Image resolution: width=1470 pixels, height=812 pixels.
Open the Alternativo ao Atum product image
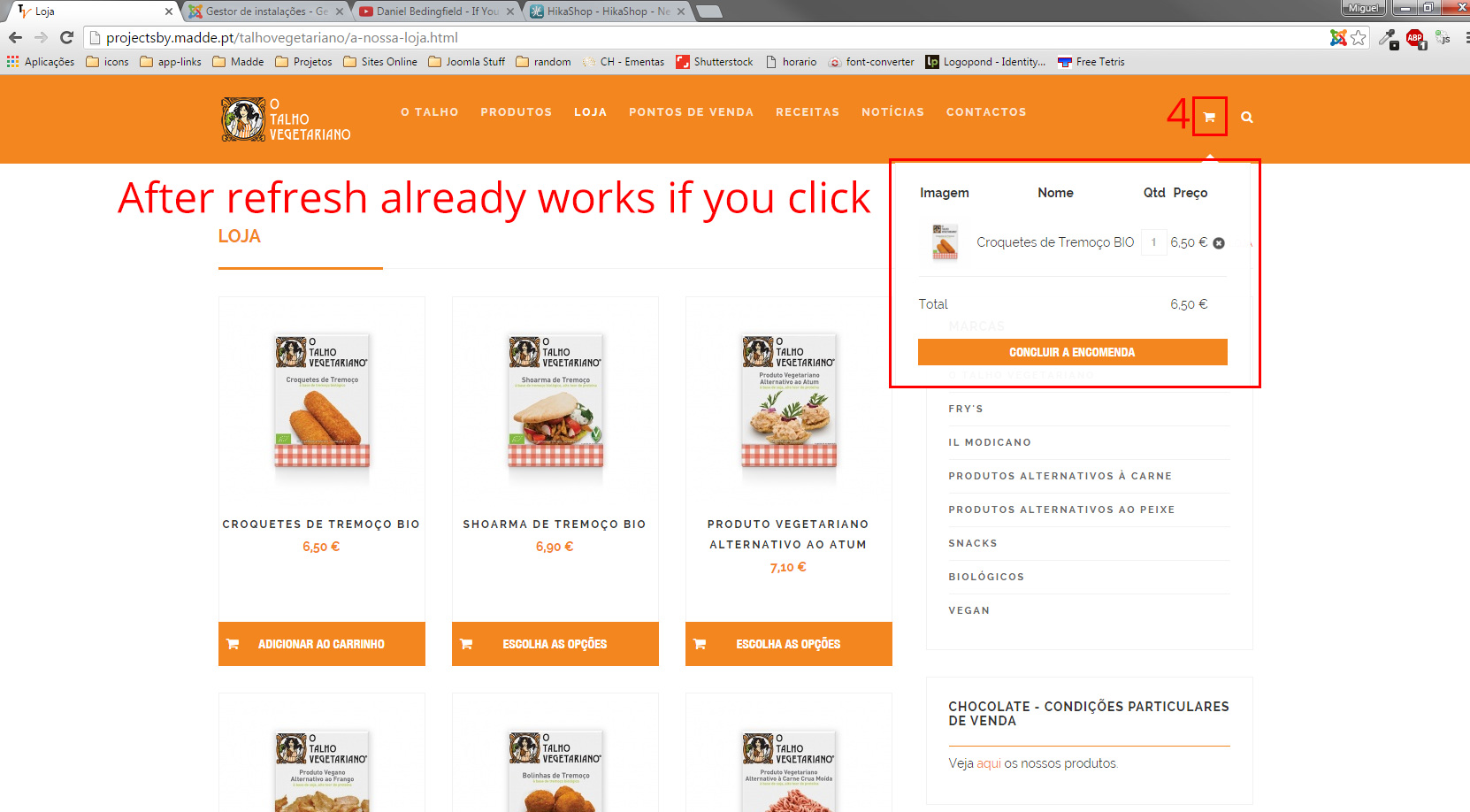coord(789,401)
